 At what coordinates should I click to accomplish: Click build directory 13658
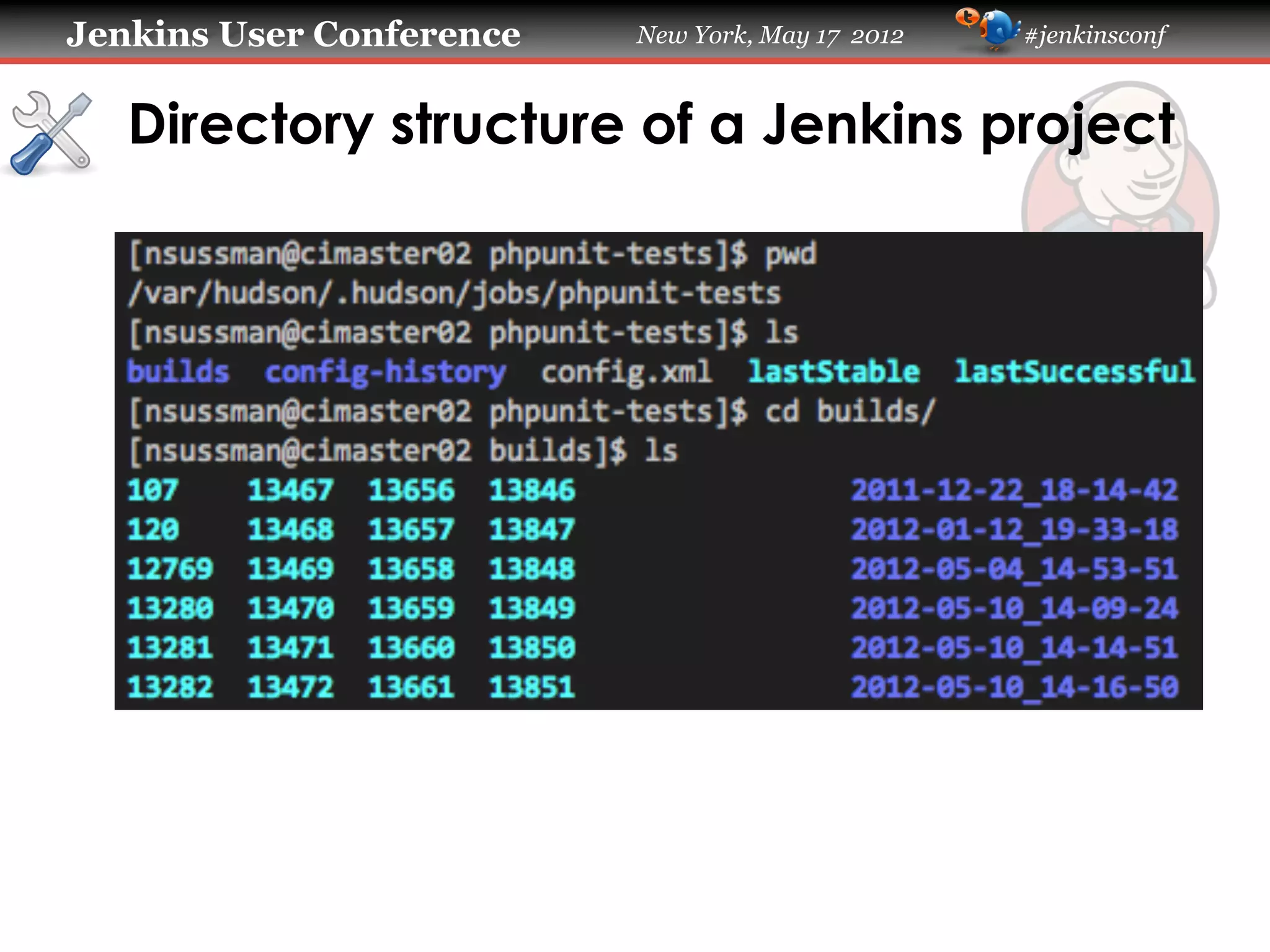[412, 569]
